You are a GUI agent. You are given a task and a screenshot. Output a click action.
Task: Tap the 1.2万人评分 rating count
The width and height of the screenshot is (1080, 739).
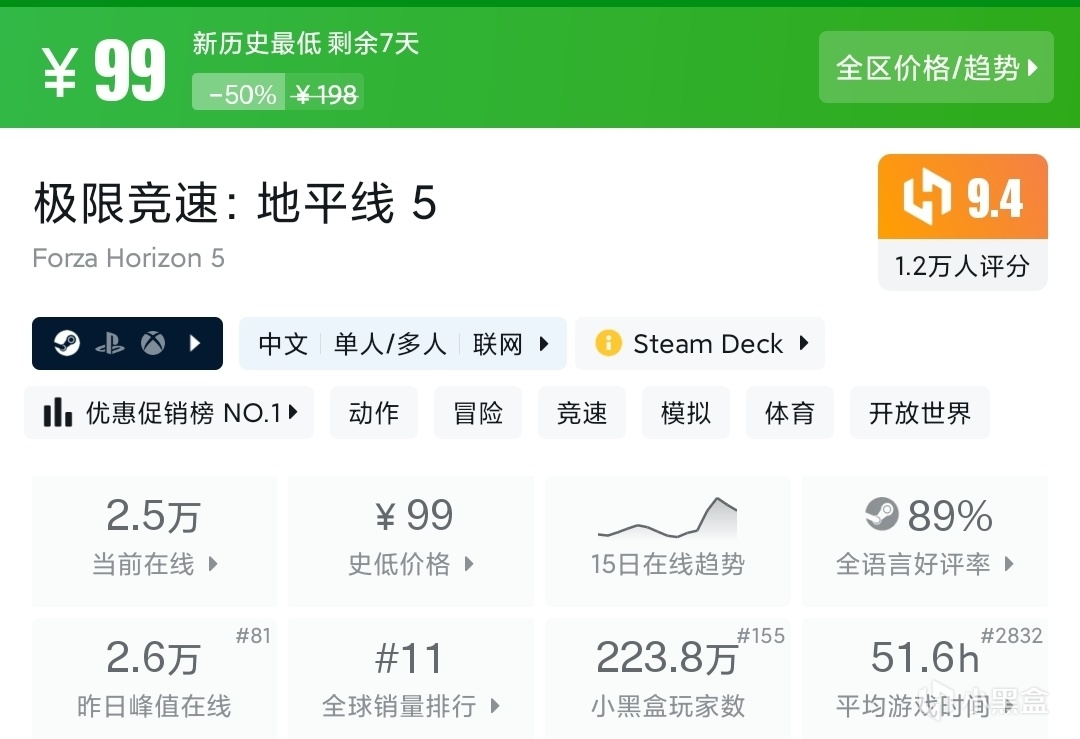coord(962,266)
